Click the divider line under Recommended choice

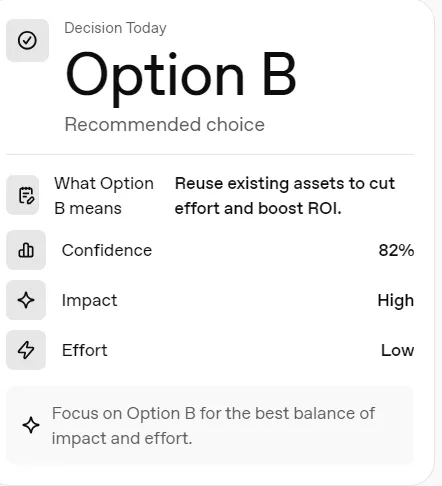(x=210, y=155)
